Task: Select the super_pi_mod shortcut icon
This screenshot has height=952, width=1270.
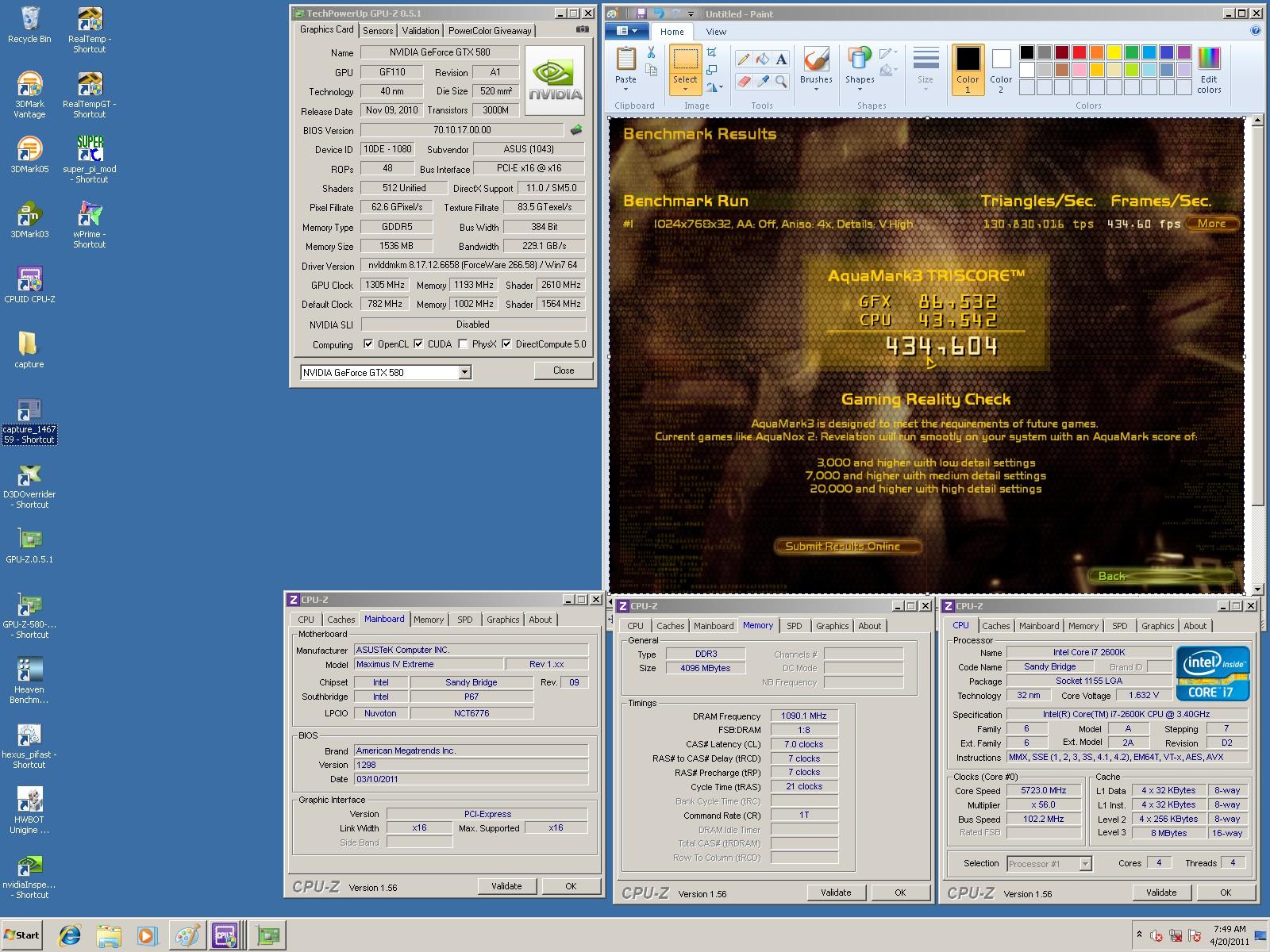Action: pos(90,160)
